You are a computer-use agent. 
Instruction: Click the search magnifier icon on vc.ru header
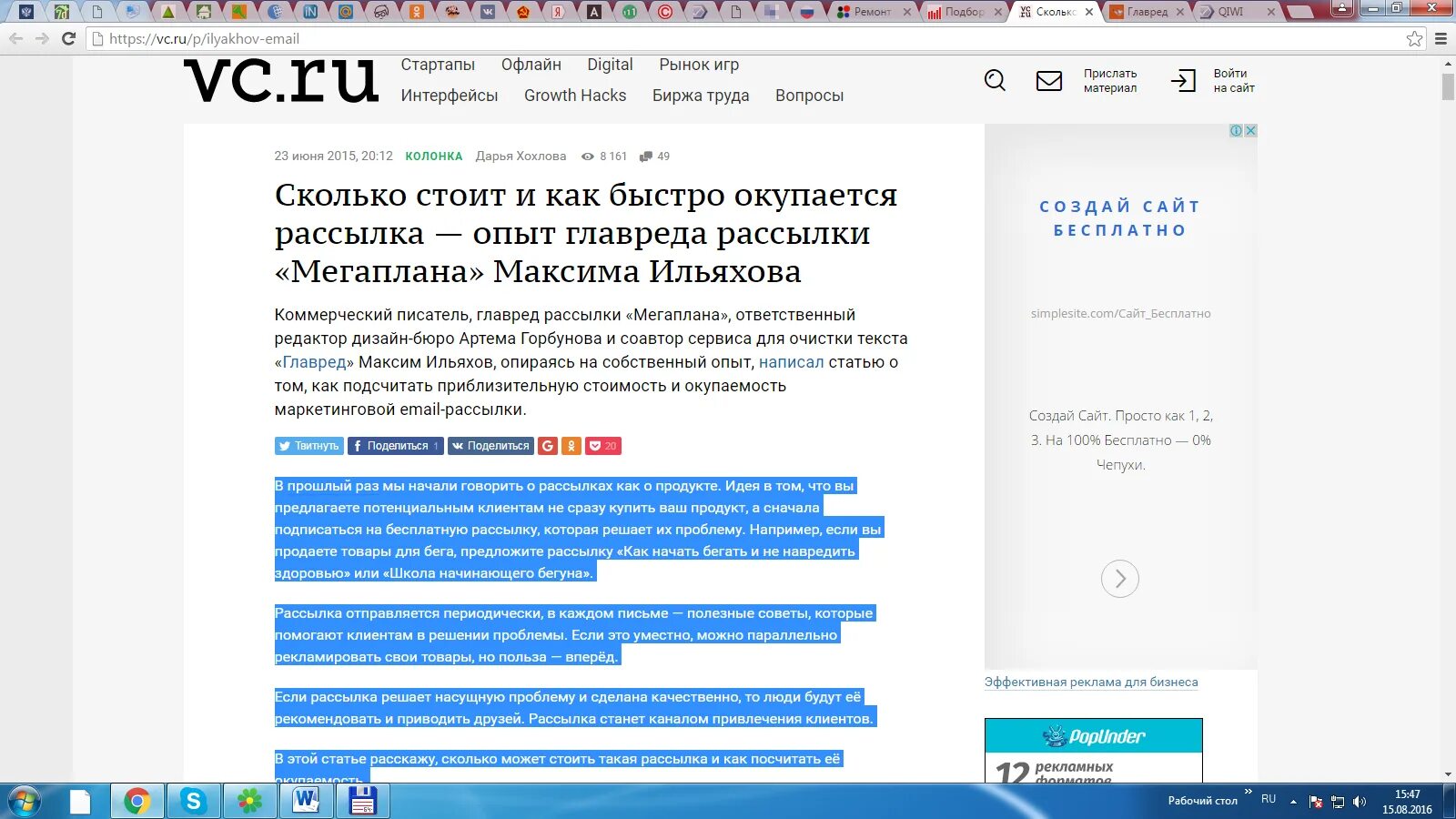995,81
